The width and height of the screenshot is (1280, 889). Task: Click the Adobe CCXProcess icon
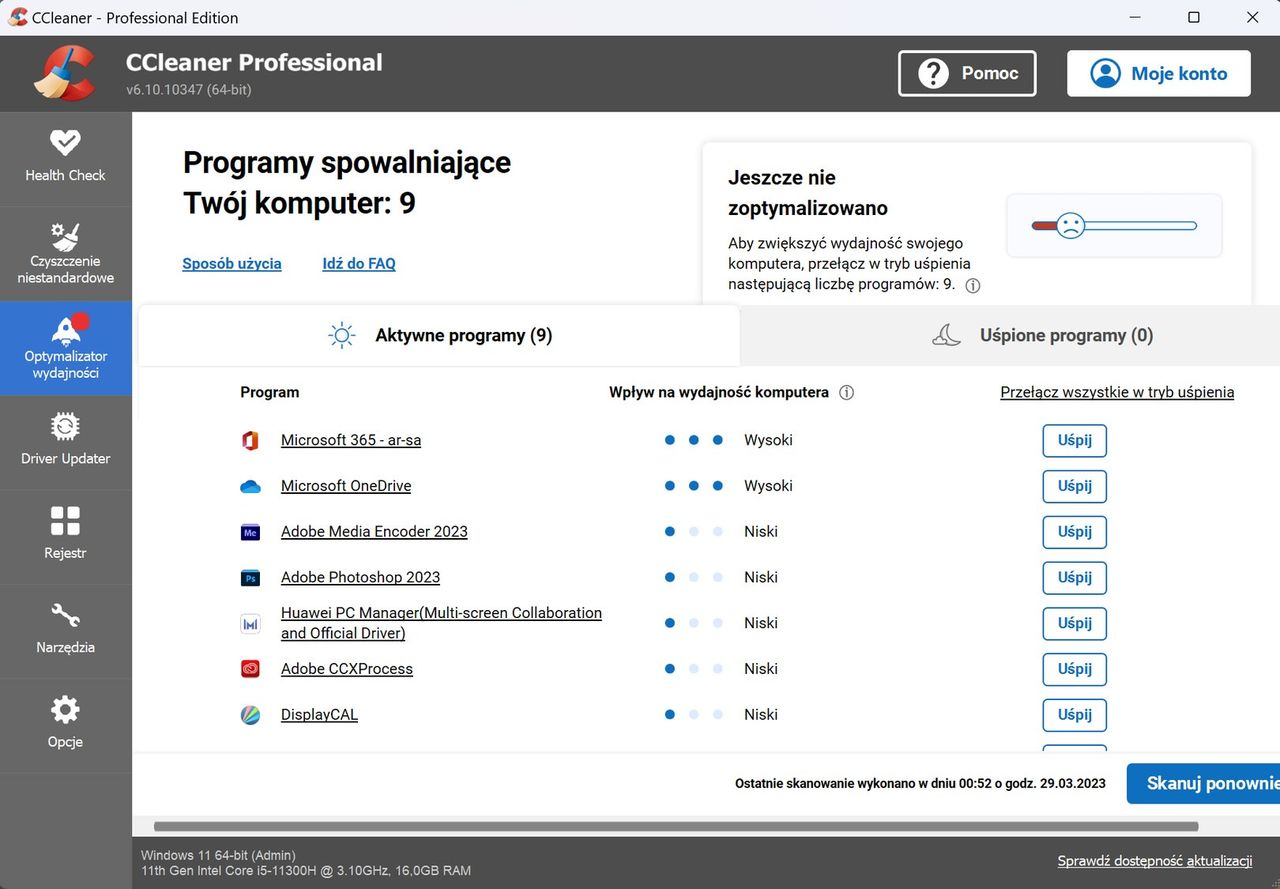click(x=250, y=669)
